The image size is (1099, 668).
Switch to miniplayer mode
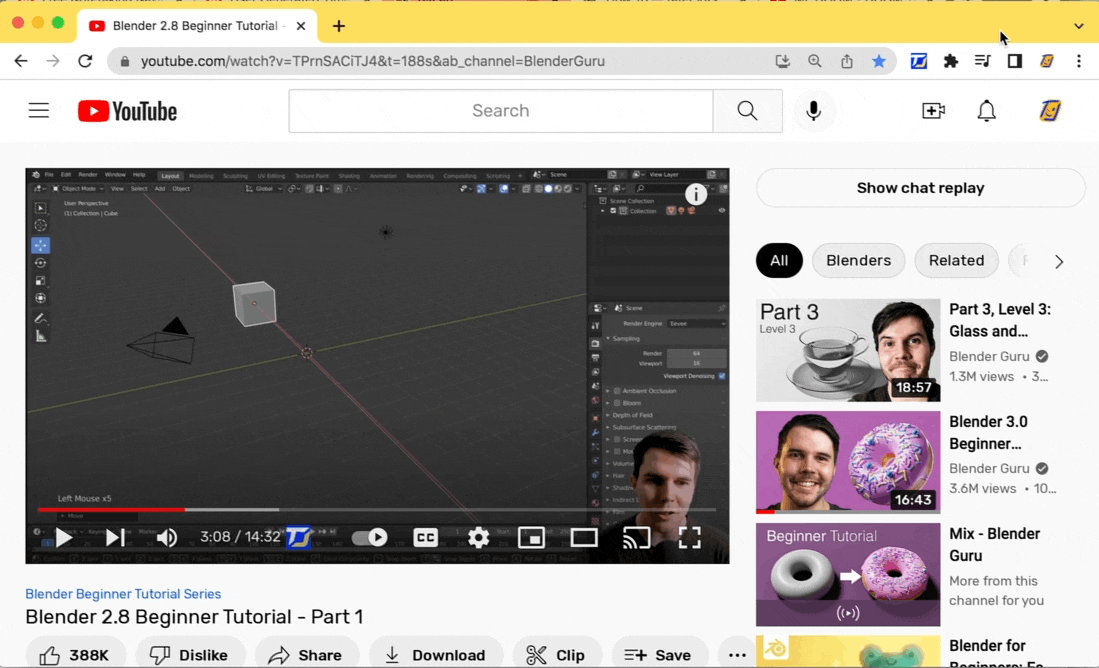tap(531, 538)
